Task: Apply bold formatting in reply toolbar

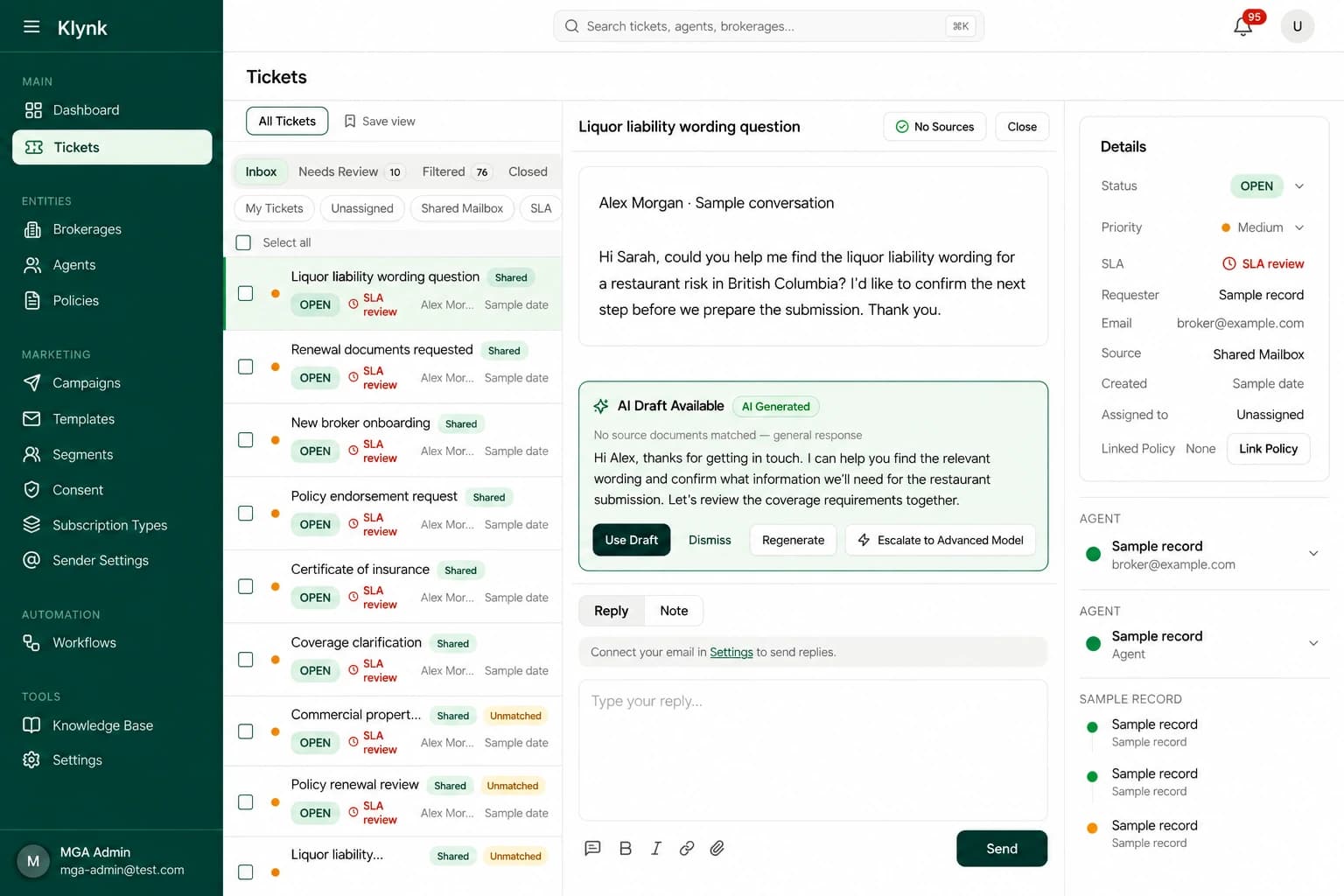Action: [x=626, y=848]
